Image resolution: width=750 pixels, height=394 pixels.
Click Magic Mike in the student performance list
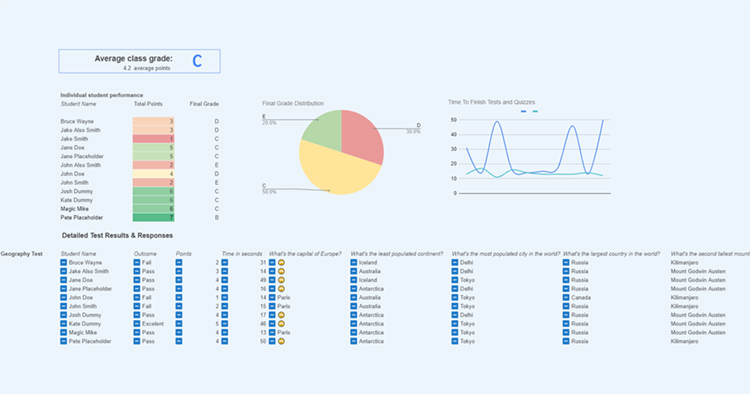[74, 209]
